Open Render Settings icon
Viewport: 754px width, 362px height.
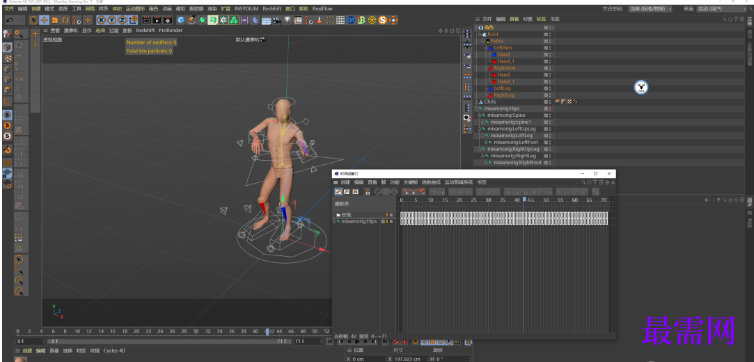click(x=167, y=20)
